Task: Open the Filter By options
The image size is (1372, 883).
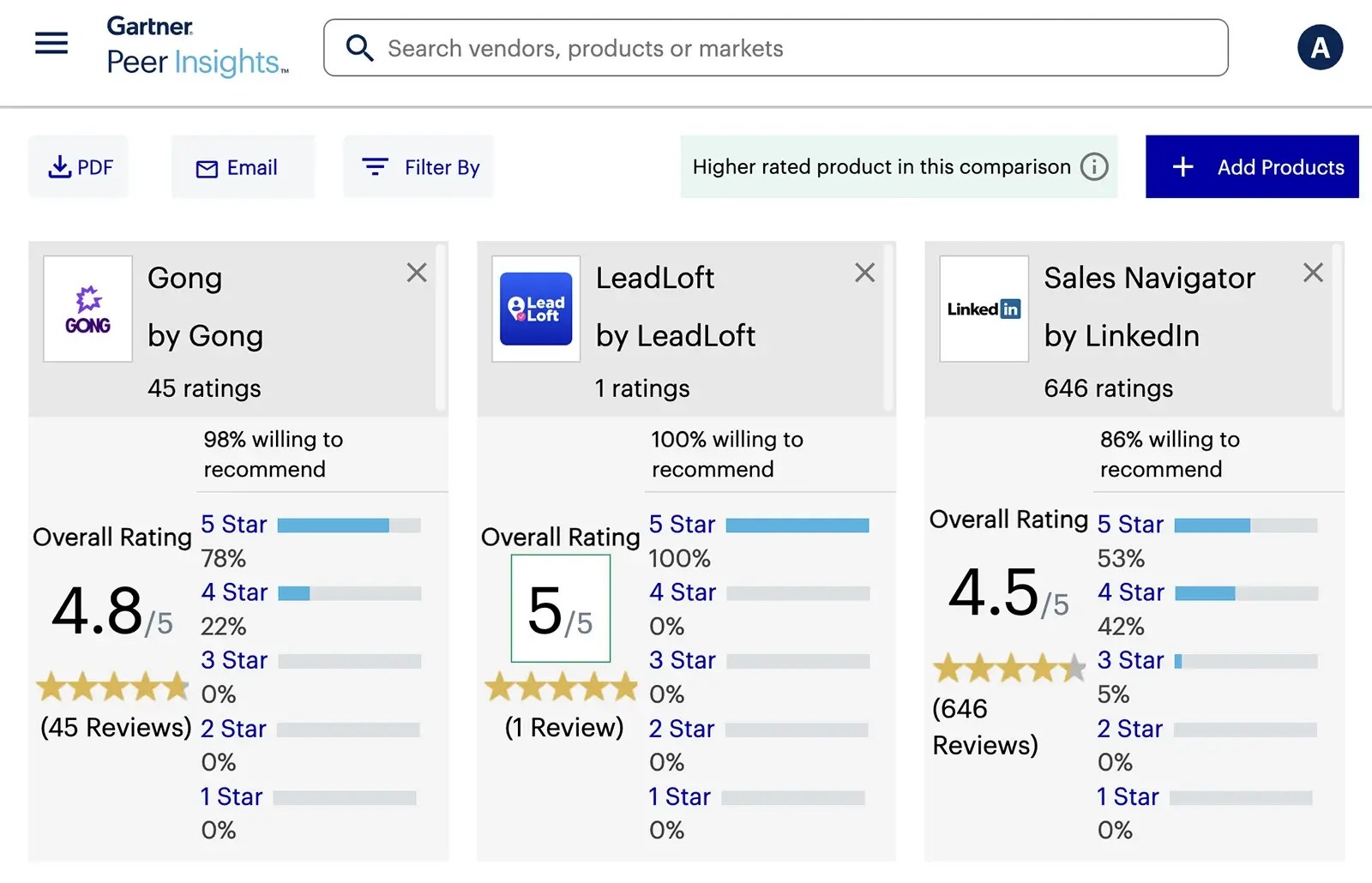Action: point(419,167)
